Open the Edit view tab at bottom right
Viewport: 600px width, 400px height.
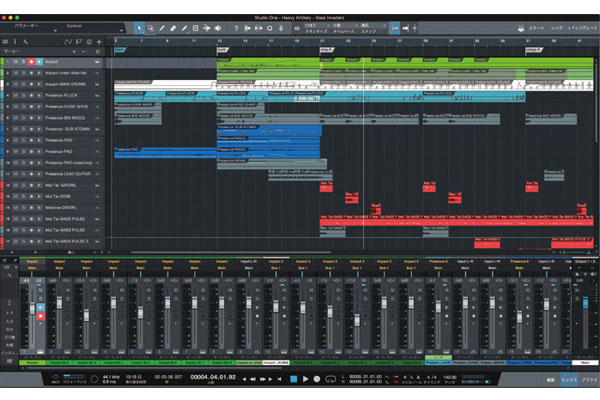coord(550,380)
